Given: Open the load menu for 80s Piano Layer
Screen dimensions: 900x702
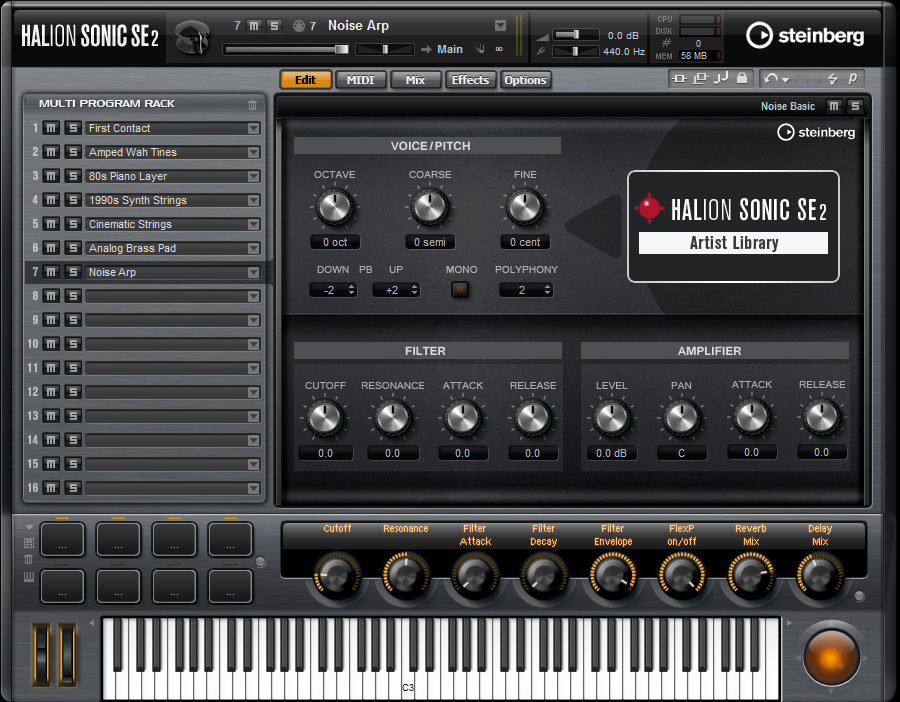Looking at the screenshot, I should point(254,177).
